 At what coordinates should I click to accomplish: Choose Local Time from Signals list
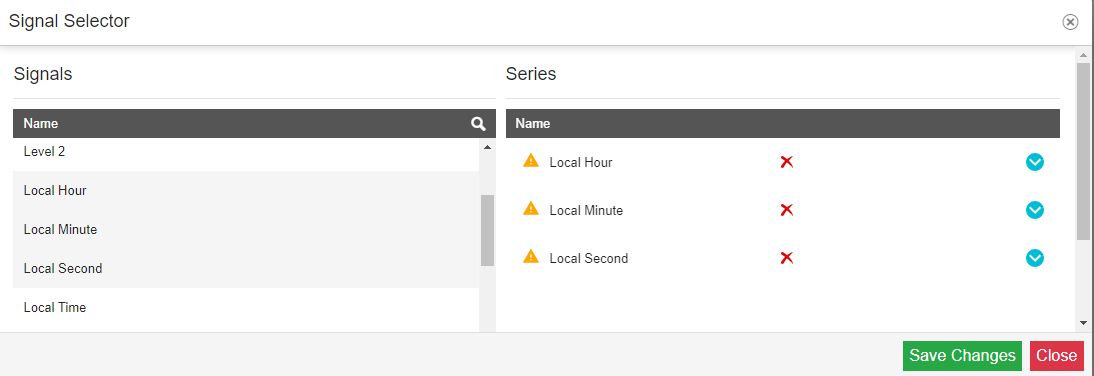pyautogui.click(x=246, y=308)
